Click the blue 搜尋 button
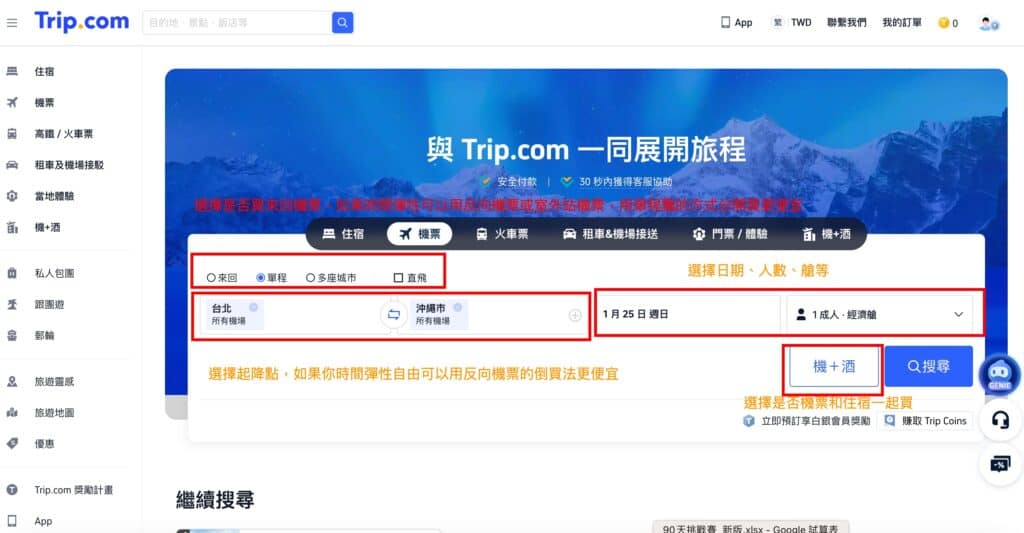The image size is (1024, 533). (929, 366)
